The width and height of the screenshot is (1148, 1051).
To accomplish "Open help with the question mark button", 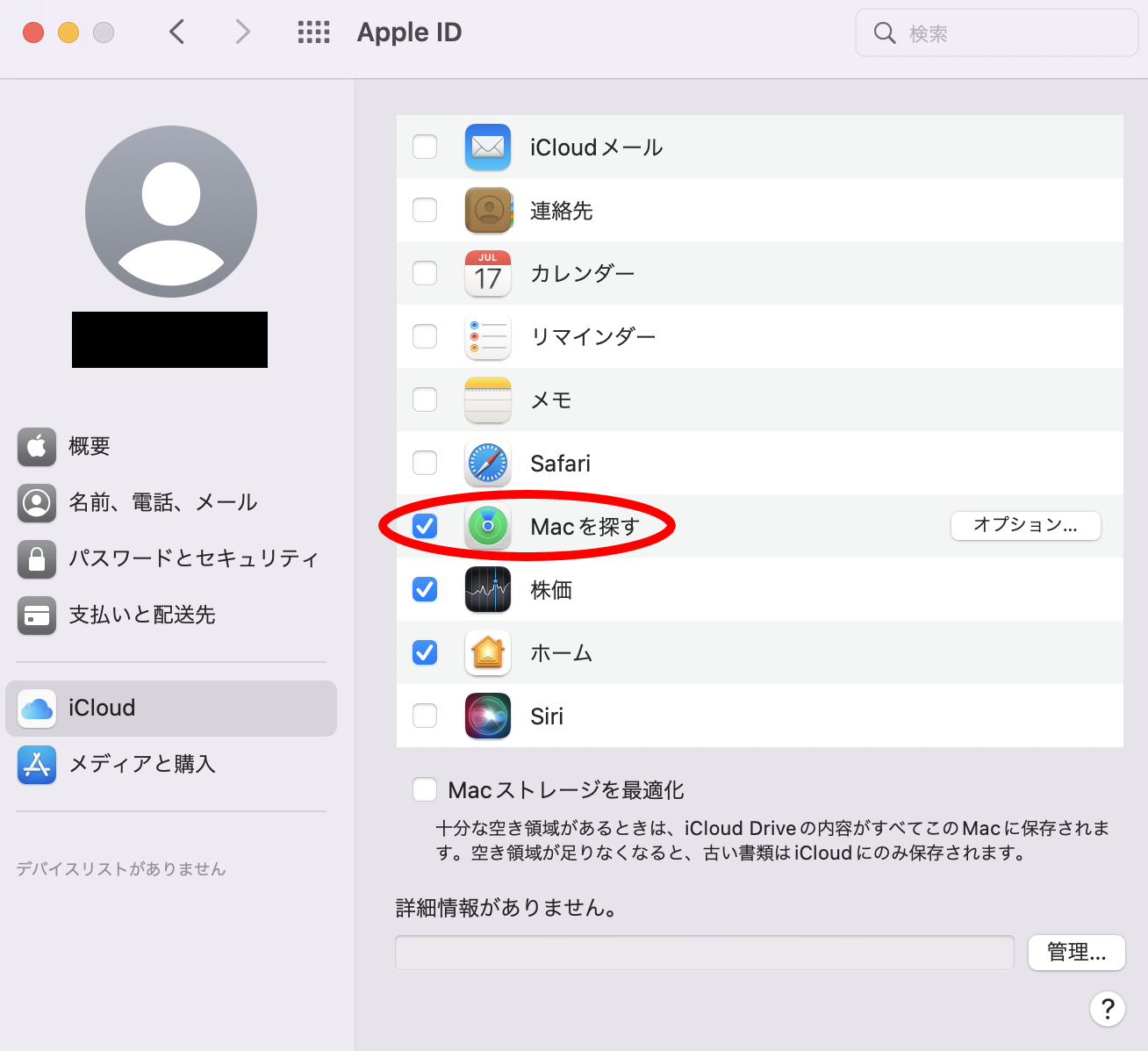I will 1108,1009.
